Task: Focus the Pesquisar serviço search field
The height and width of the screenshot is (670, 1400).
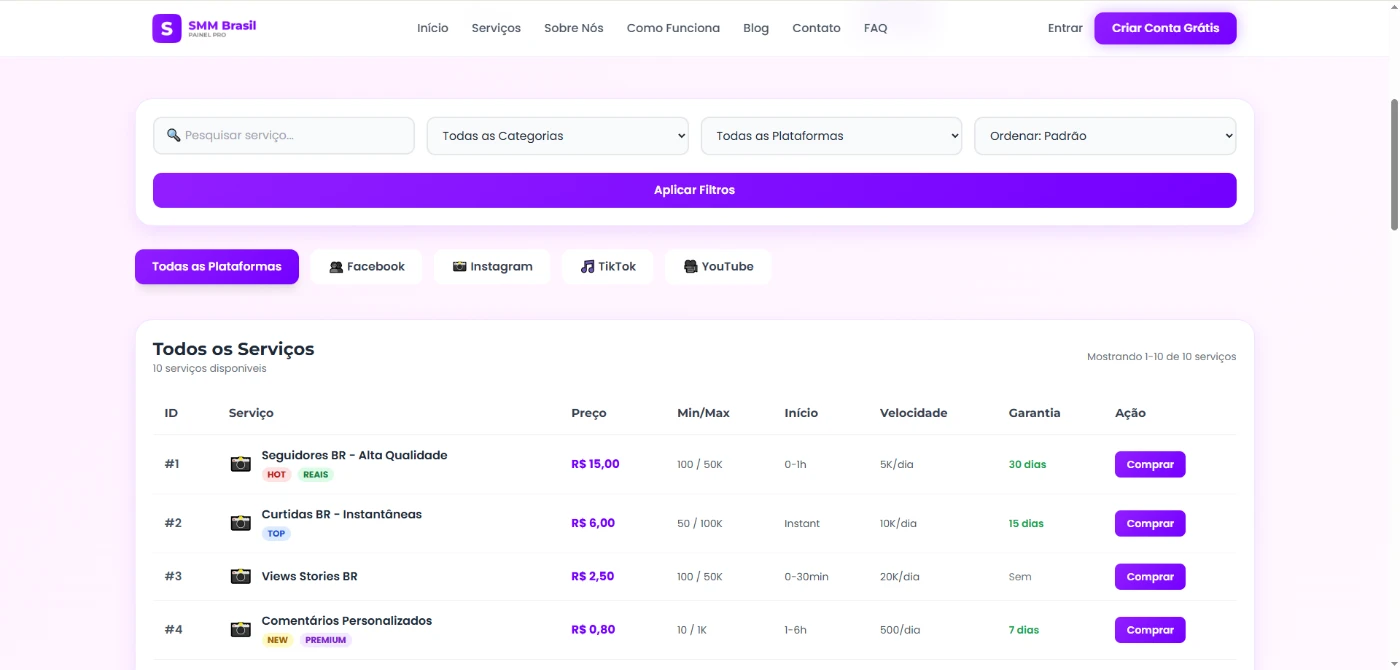Action: [x=284, y=136]
